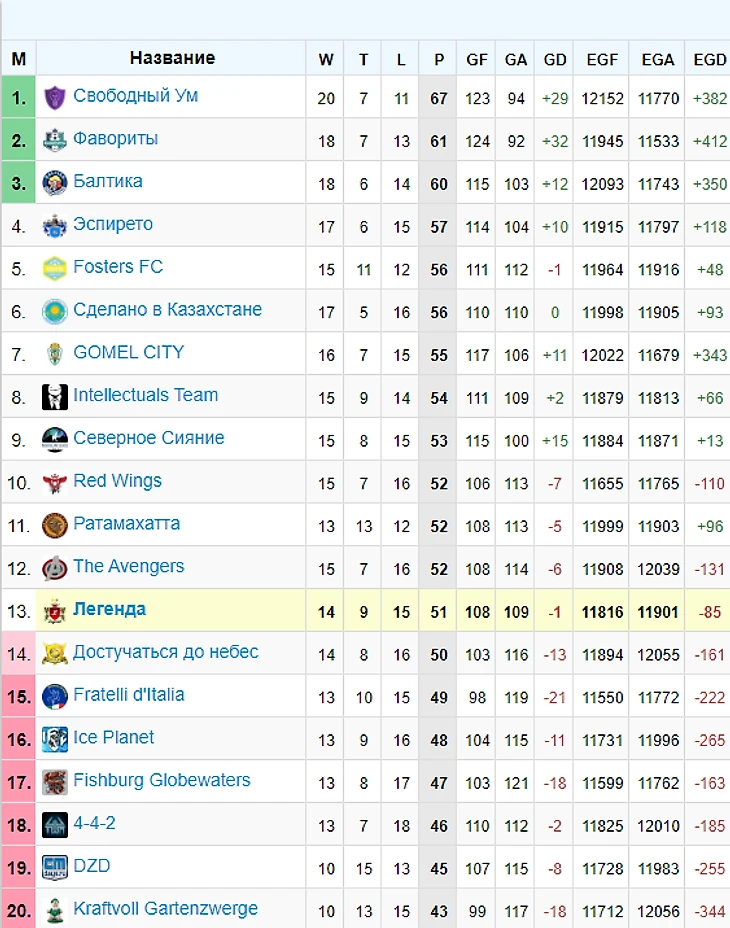Open the Фавориты team page link
The image size is (730, 928).
tap(115, 139)
